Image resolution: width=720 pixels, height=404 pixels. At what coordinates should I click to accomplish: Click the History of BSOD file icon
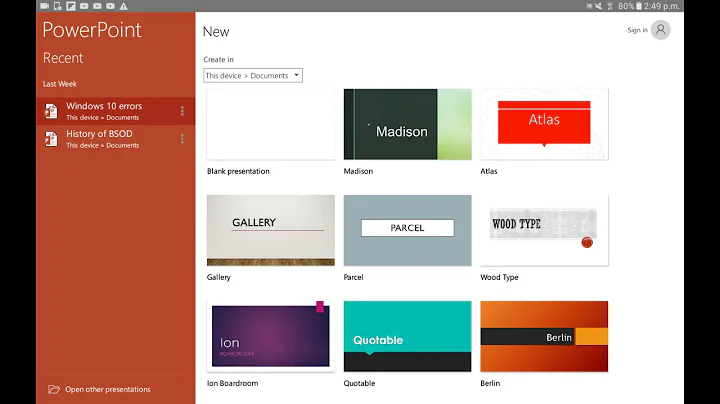pos(51,139)
